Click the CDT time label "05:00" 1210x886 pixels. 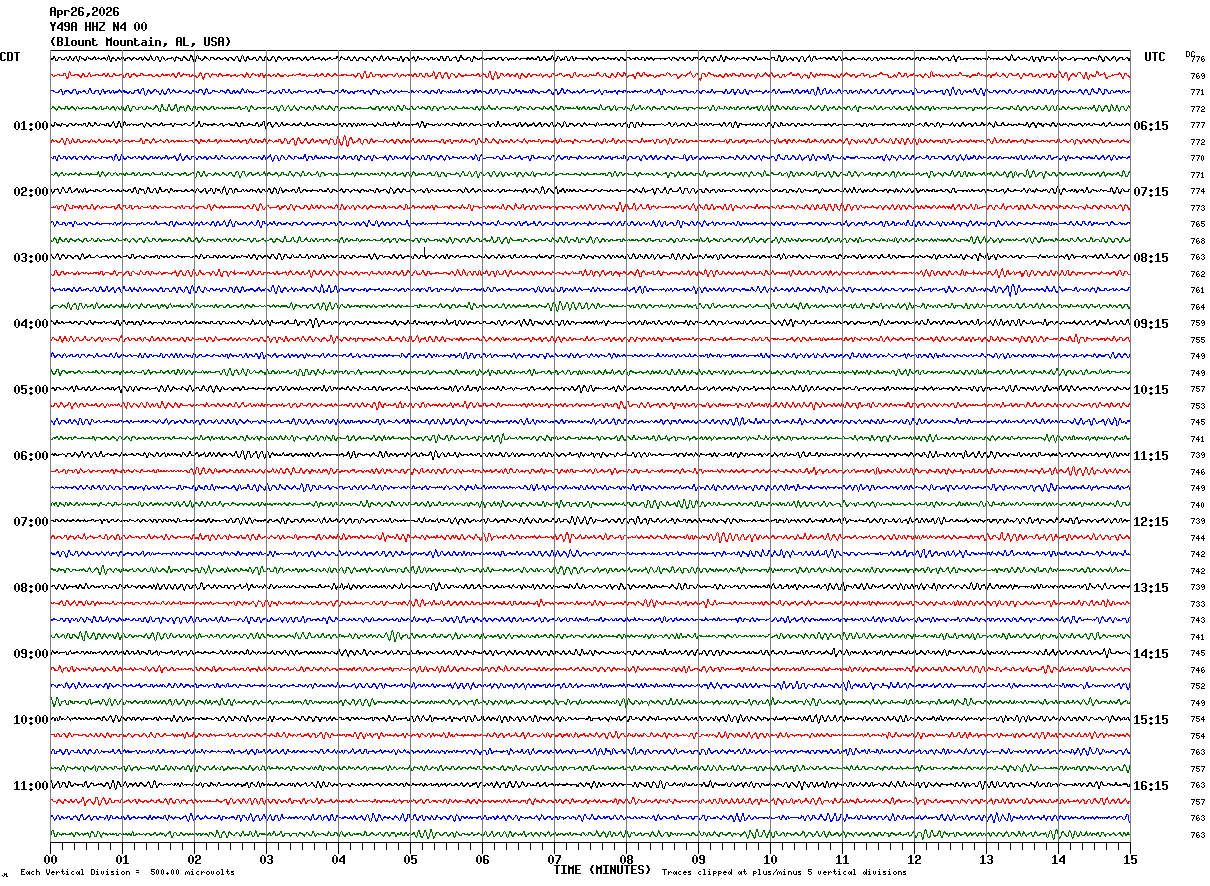pyautogui.click(x=31, y=390)
